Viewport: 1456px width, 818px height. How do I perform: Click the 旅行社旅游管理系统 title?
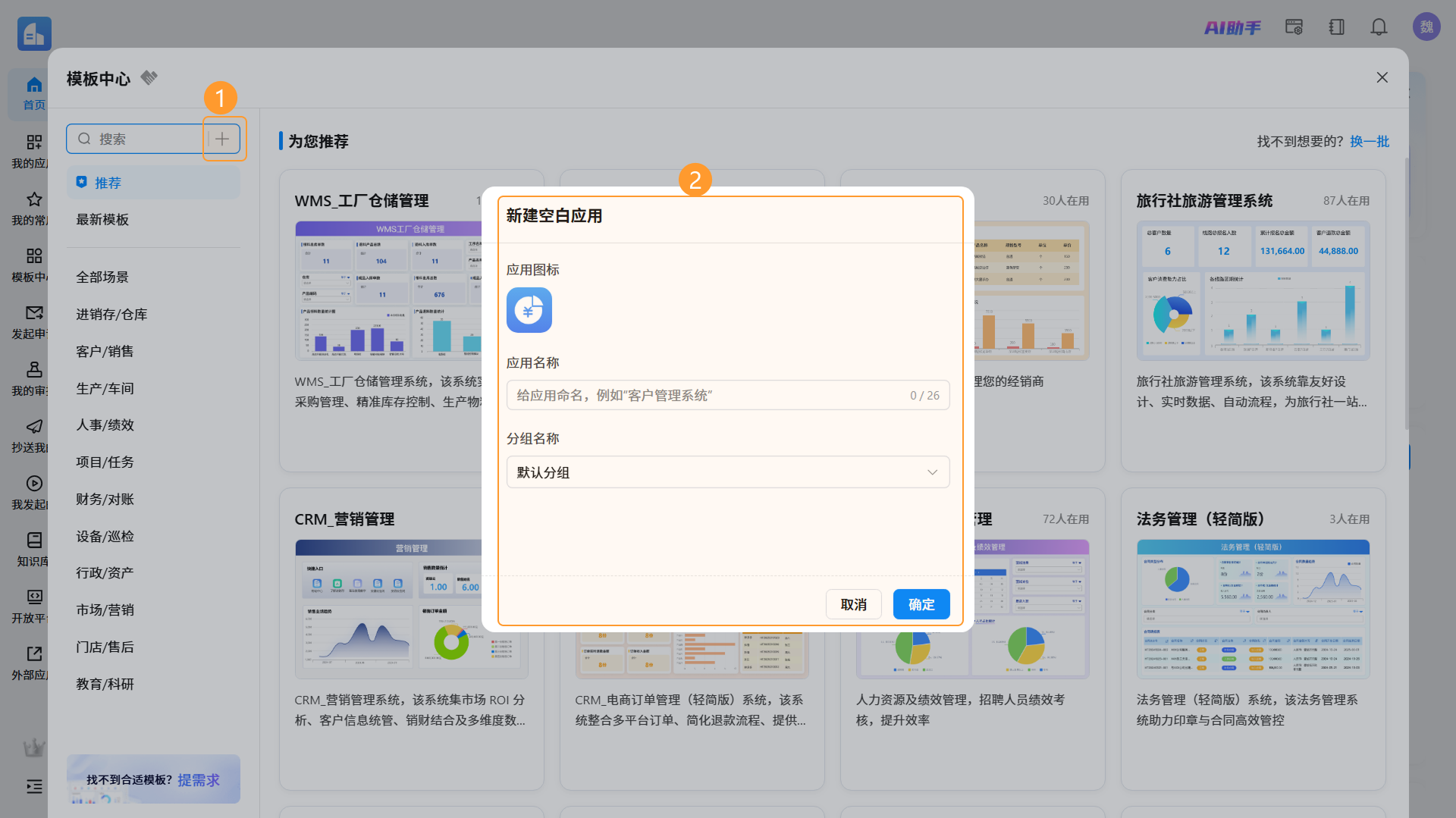[1204, 201]
